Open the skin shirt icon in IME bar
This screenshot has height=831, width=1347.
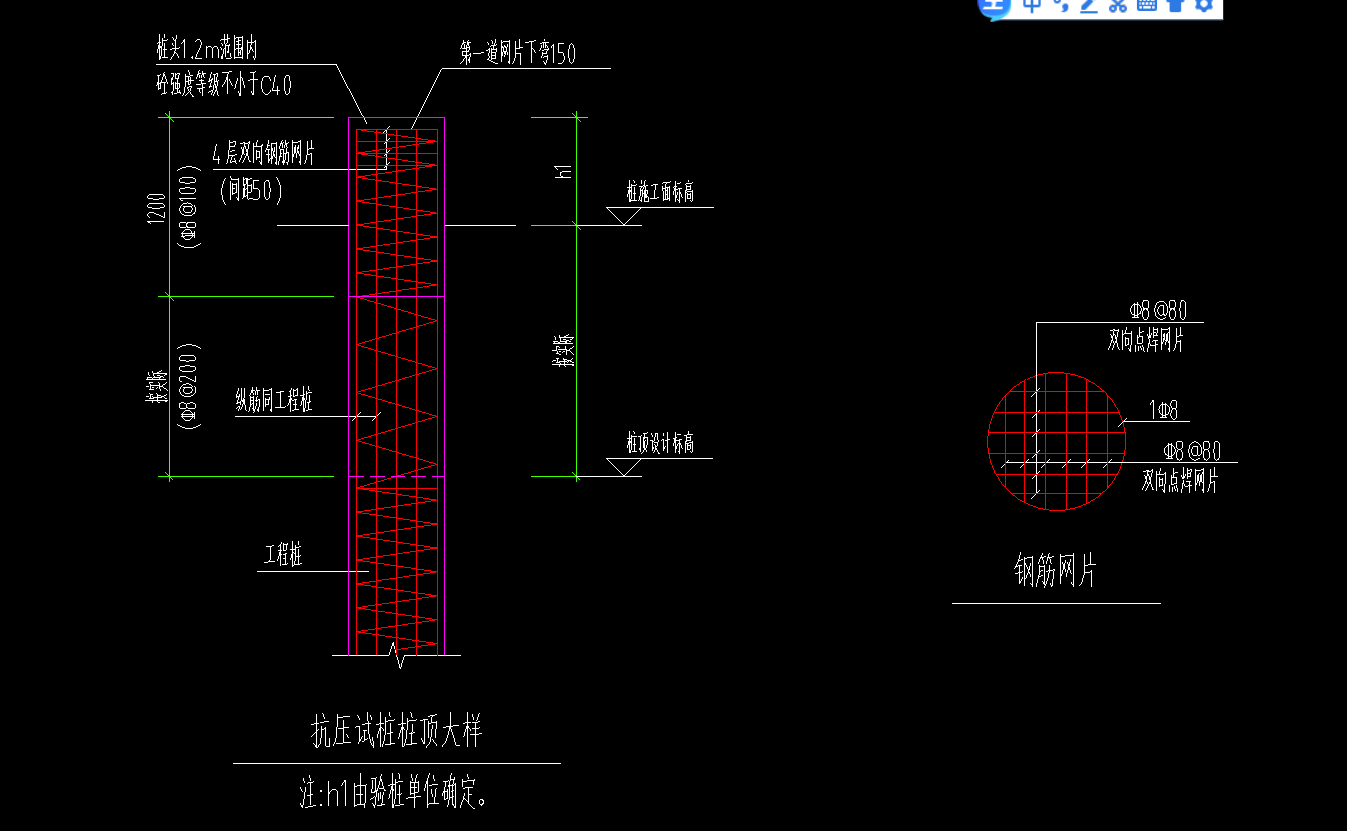pyautogui.click(x=1176, y=5)
